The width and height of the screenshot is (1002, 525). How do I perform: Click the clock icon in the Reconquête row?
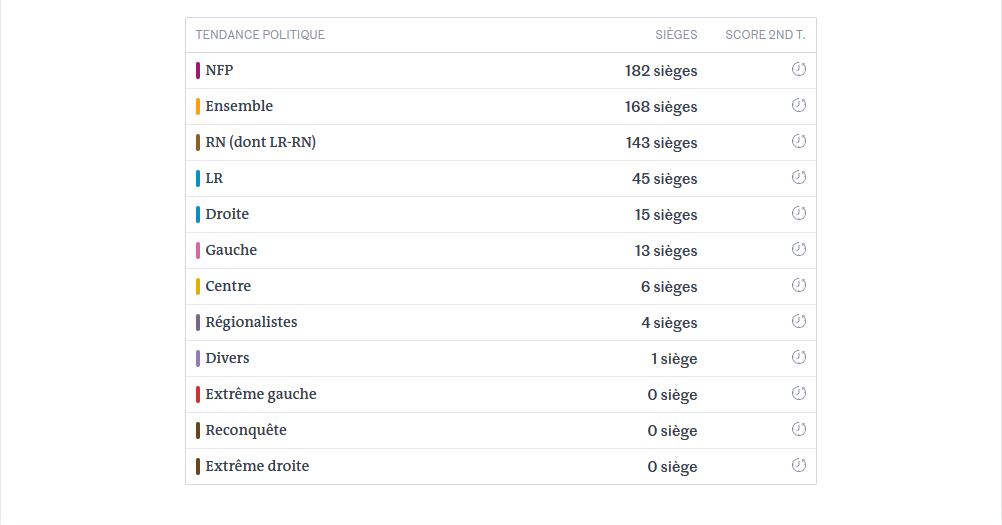click(x=798, y=430)
